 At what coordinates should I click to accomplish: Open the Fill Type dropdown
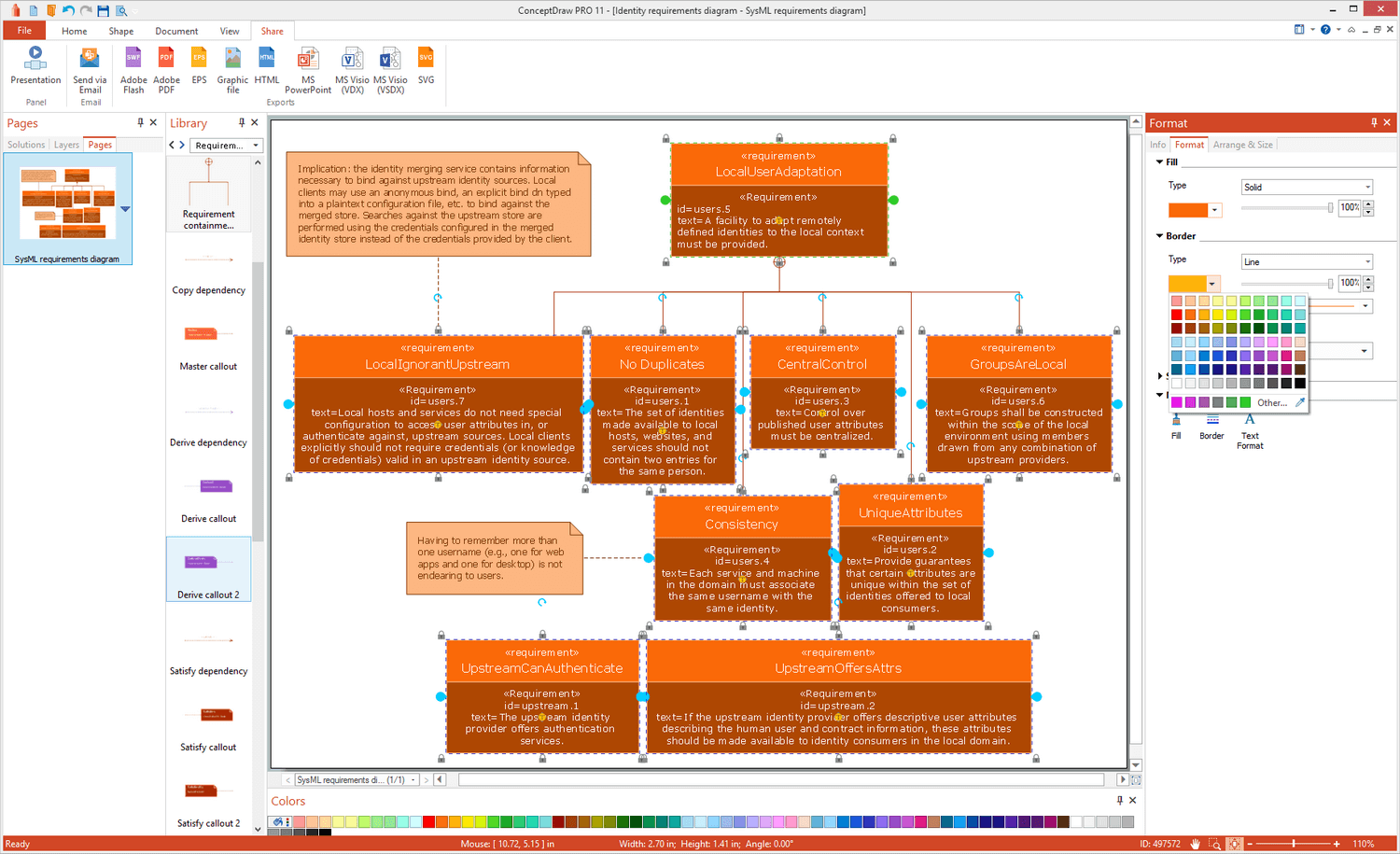tap(1307, 187)
